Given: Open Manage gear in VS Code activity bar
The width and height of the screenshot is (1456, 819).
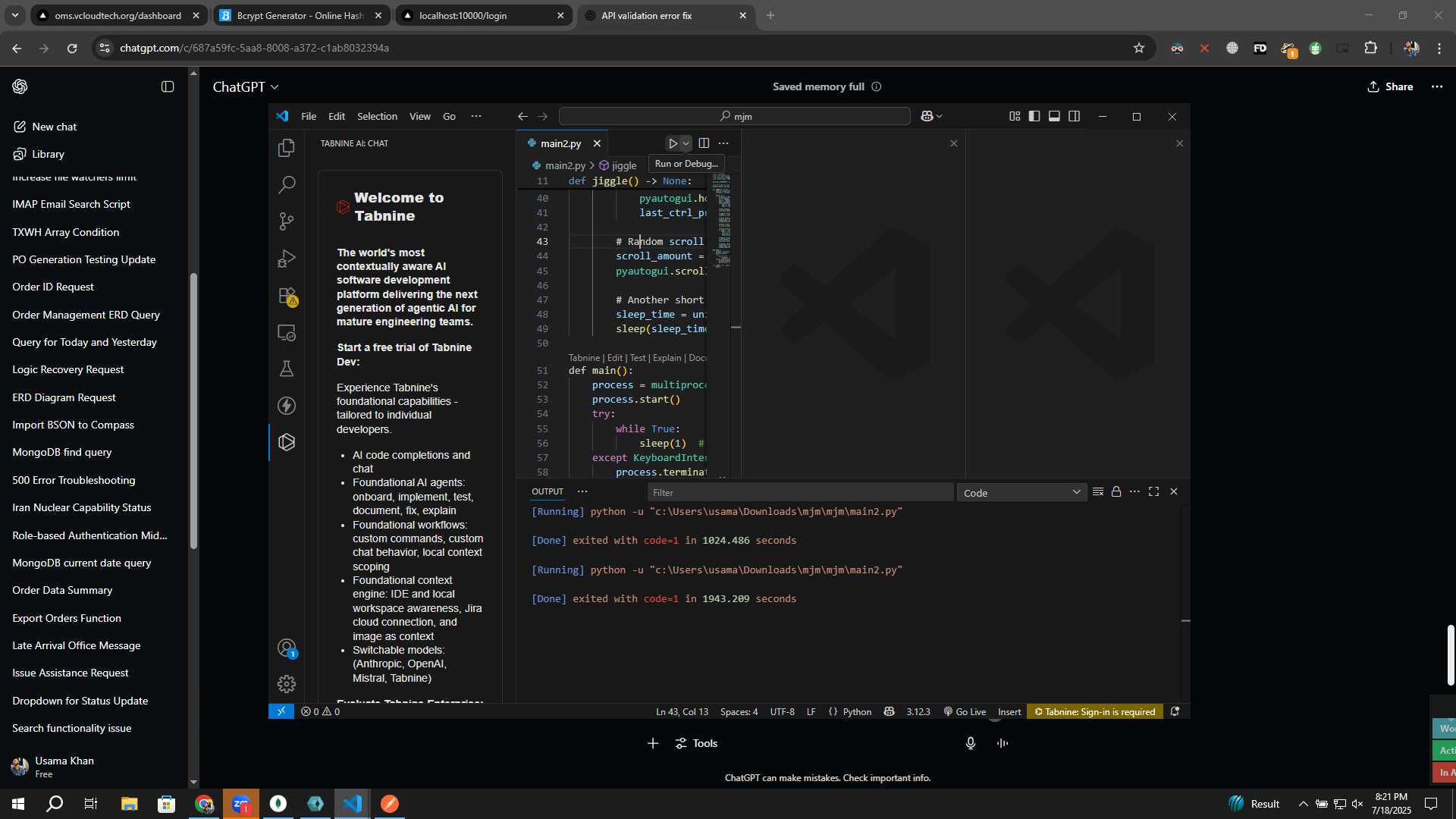Looking at the screenshot, I should click(287, 684).
